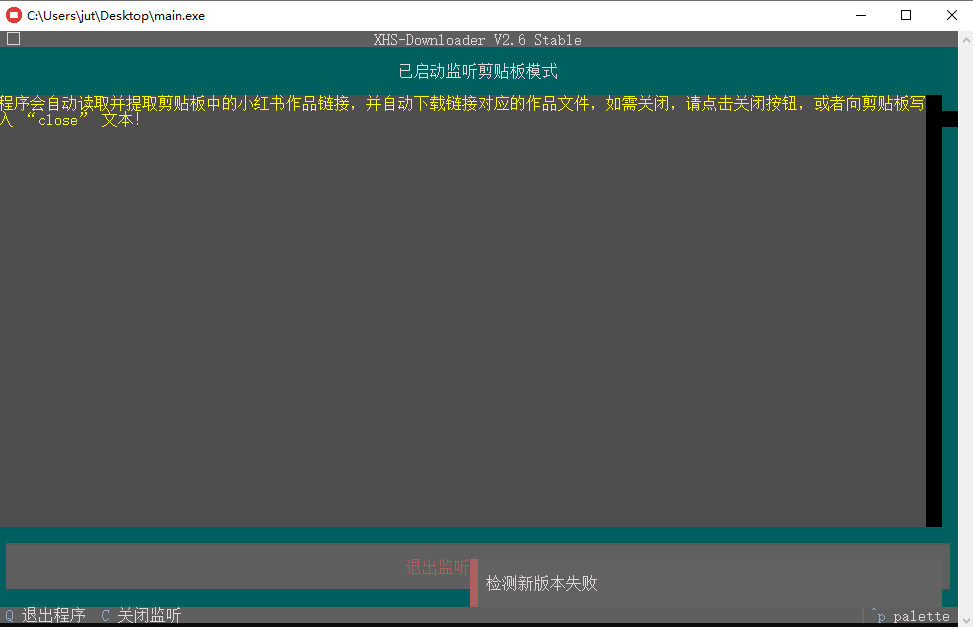Screen dimensions: 973x627
Task: Open the ^p palette from footer
Action: click(910, 616)
